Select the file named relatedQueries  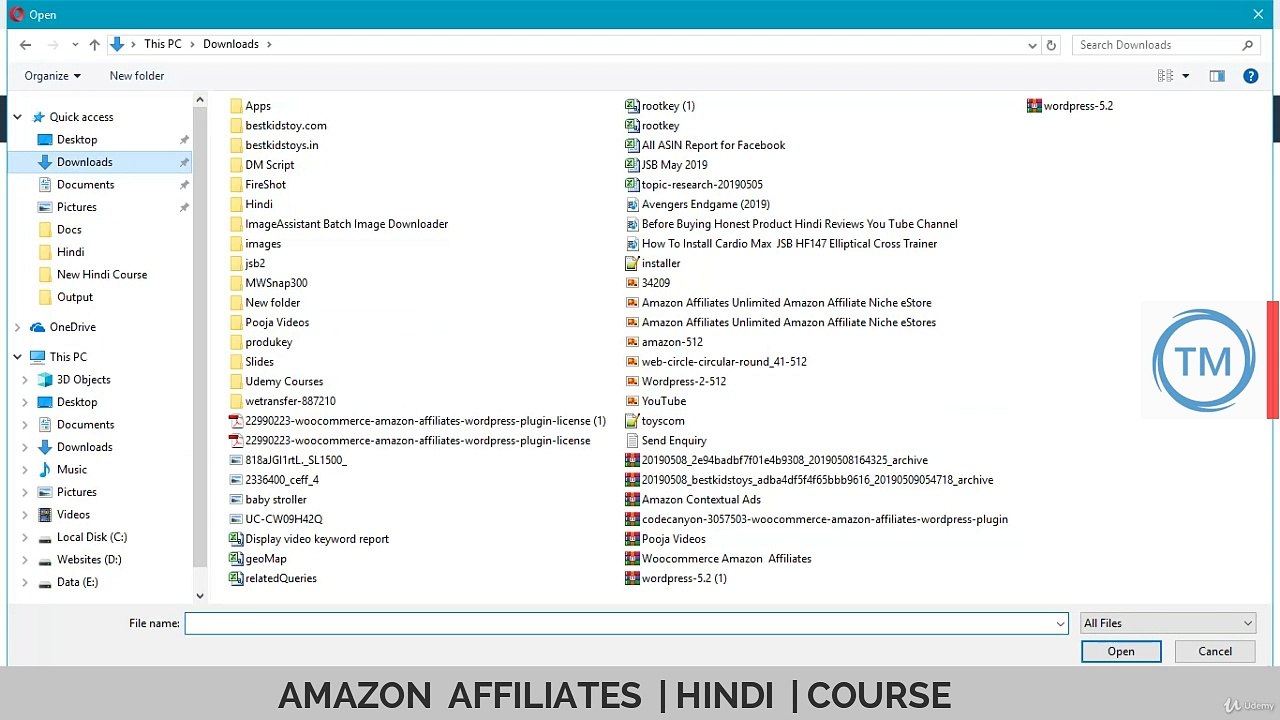[x=281, y=579]
